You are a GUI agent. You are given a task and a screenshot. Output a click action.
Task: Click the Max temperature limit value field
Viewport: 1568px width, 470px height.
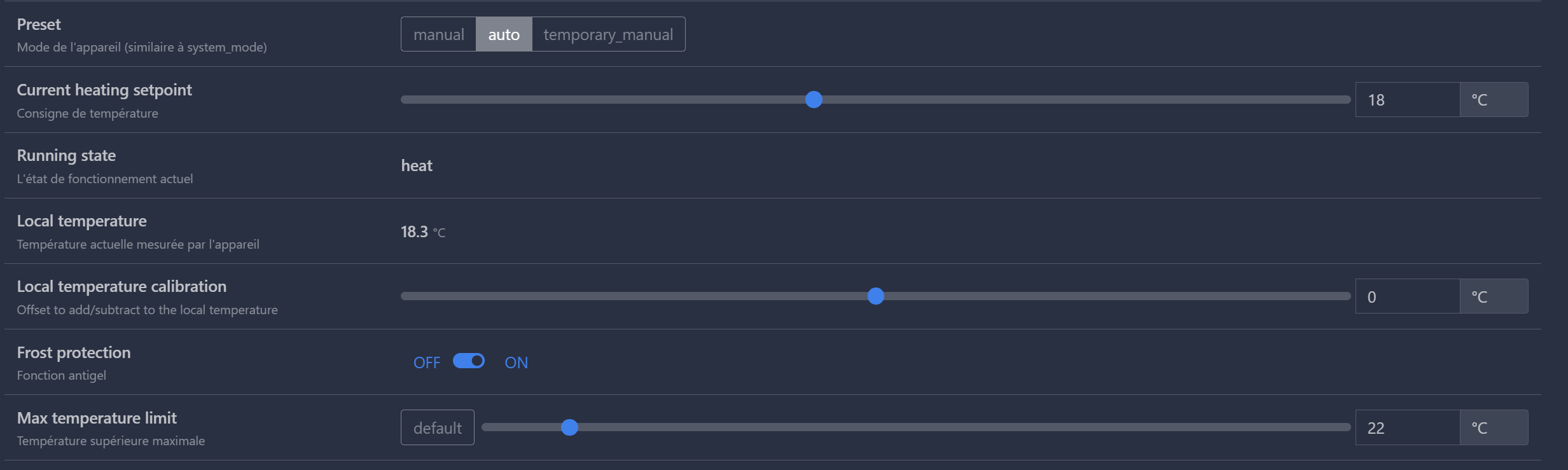[x=1407, y=427]
